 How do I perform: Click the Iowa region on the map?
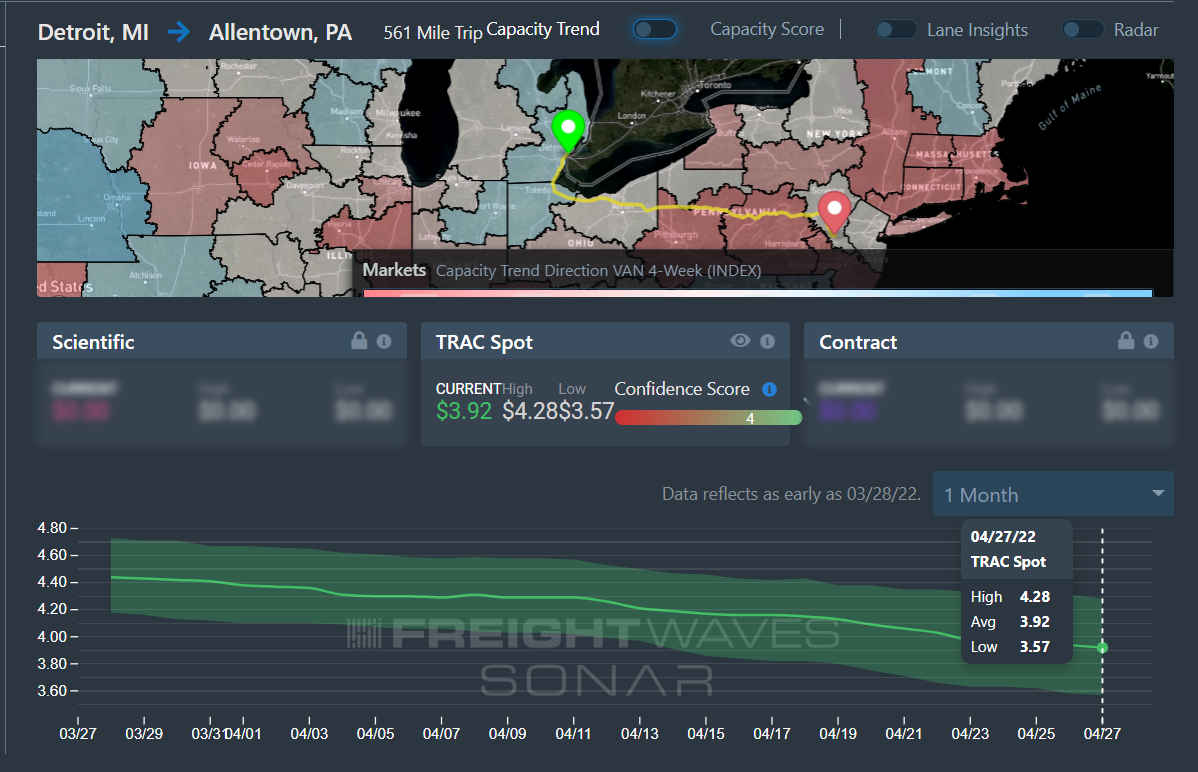[202, 165]
